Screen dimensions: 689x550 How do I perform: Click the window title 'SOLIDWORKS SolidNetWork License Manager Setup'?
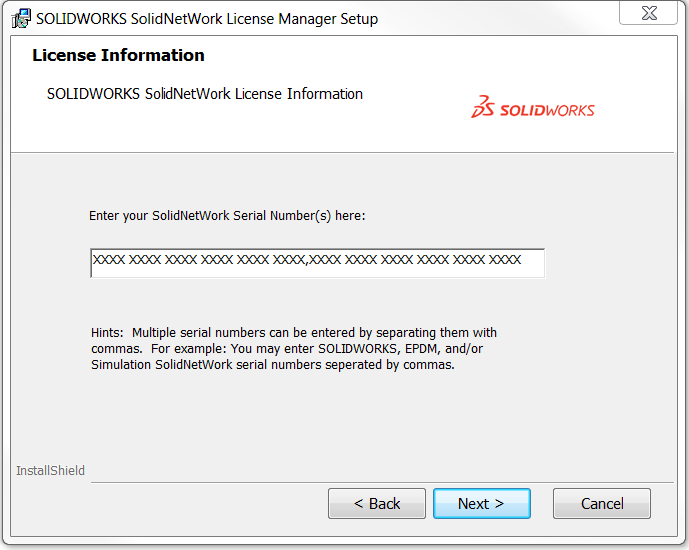[207, 19]
